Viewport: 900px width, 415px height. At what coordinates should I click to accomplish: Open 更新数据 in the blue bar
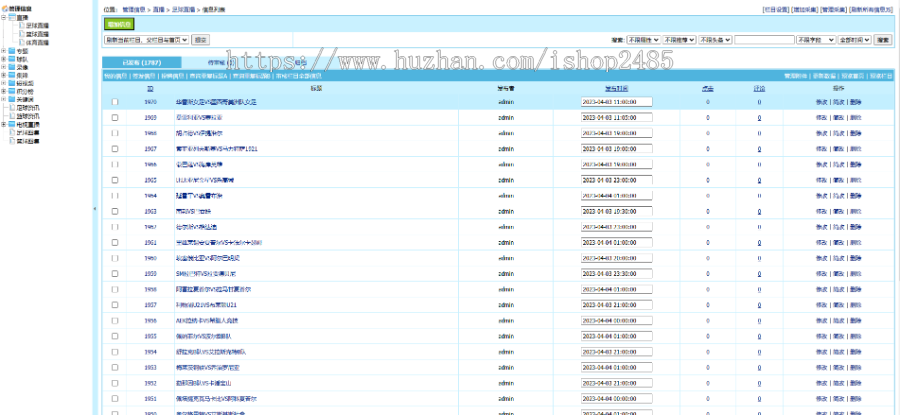tap(824, 76)
